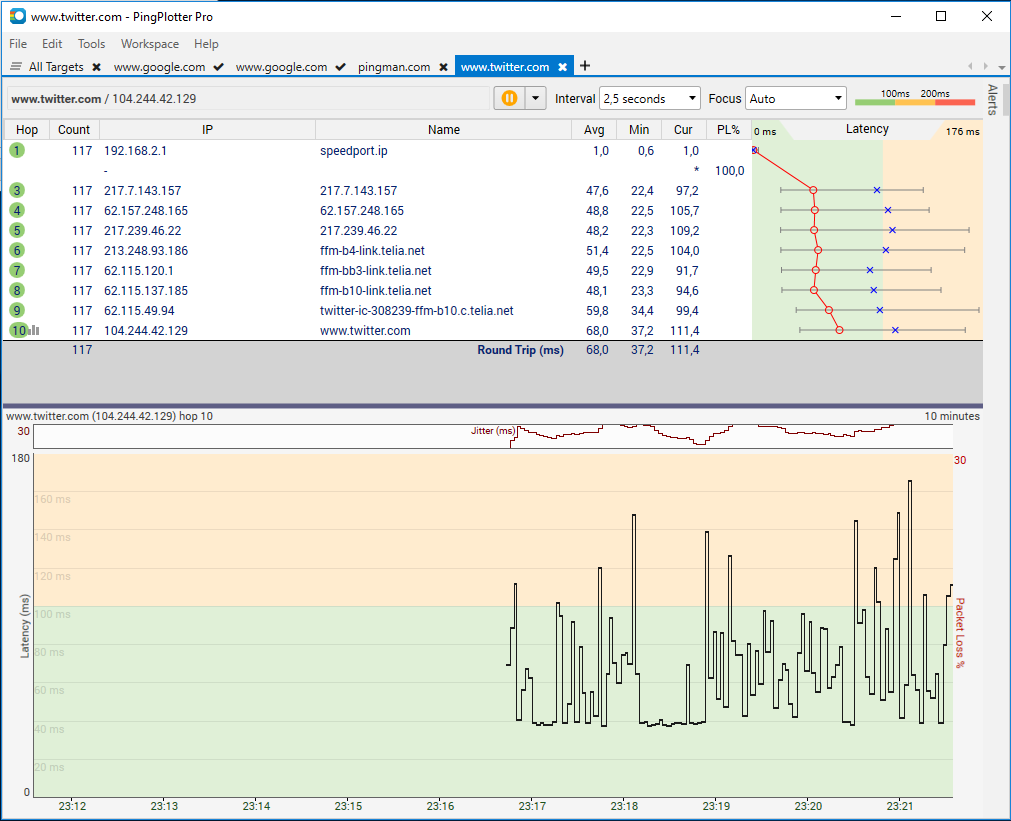Viewport: 1011px width, 821px height.
Task: Click the Min column header
Action: [x=639, y=130]
